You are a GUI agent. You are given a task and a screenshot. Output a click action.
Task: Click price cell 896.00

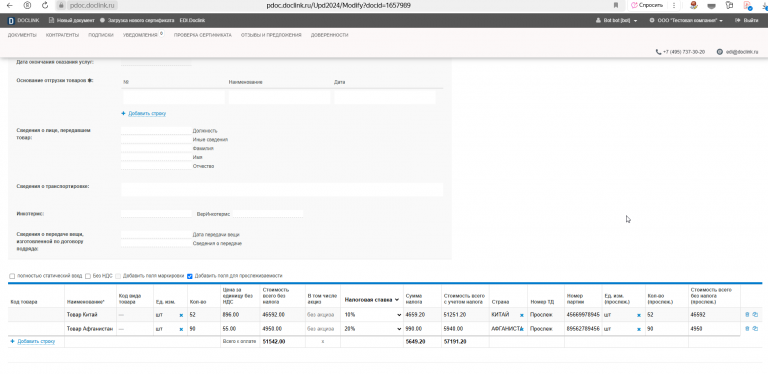click(240, 315)
